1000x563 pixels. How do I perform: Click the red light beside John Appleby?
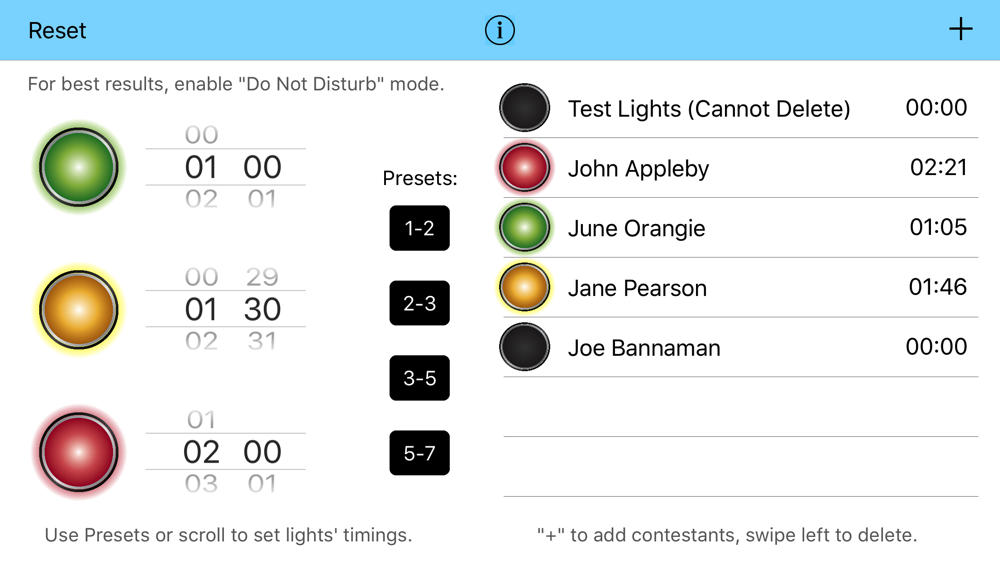(525, 168)
